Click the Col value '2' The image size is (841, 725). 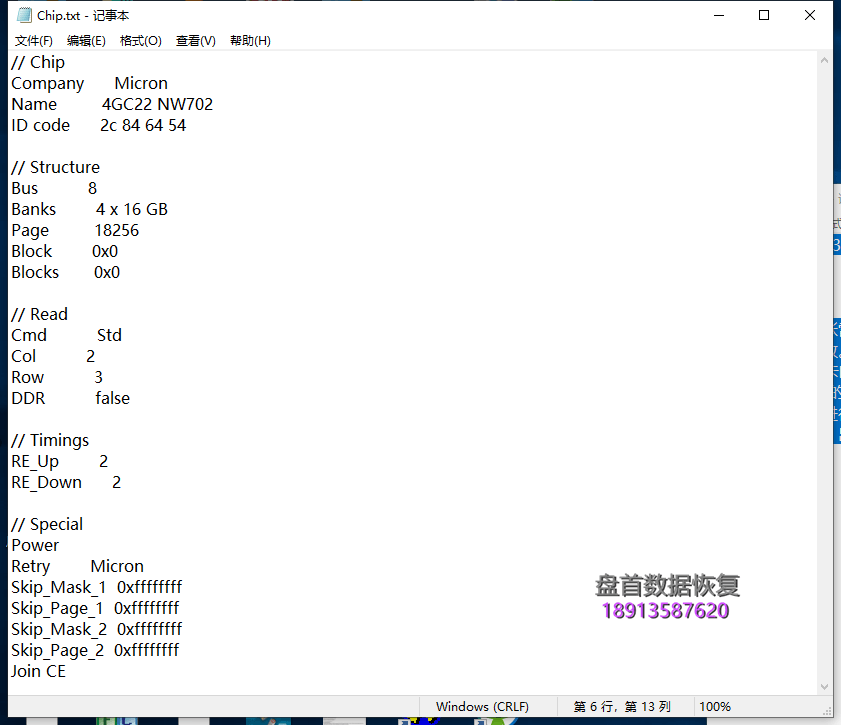point(91,356)
